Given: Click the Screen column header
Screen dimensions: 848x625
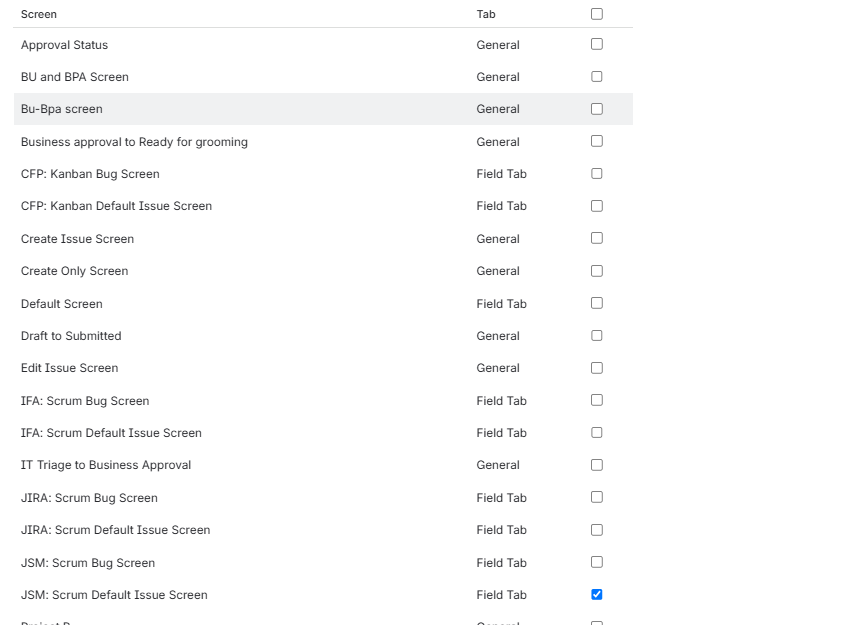Looking at the screenshot, I should [39, 14].
